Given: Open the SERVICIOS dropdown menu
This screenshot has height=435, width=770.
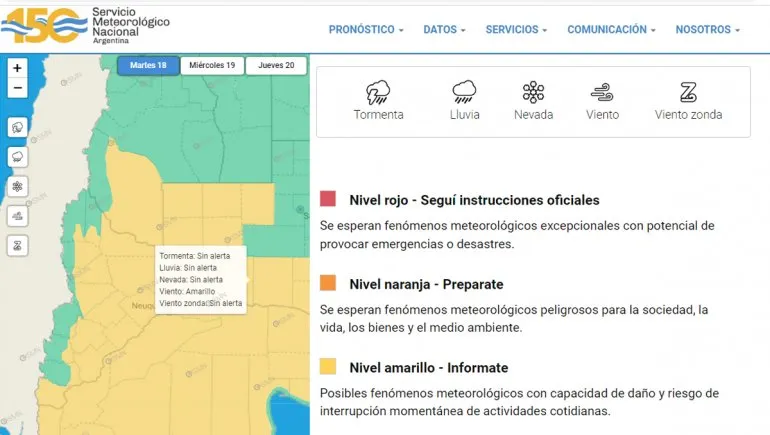Looking at the screenshot, I should point(516,30).
